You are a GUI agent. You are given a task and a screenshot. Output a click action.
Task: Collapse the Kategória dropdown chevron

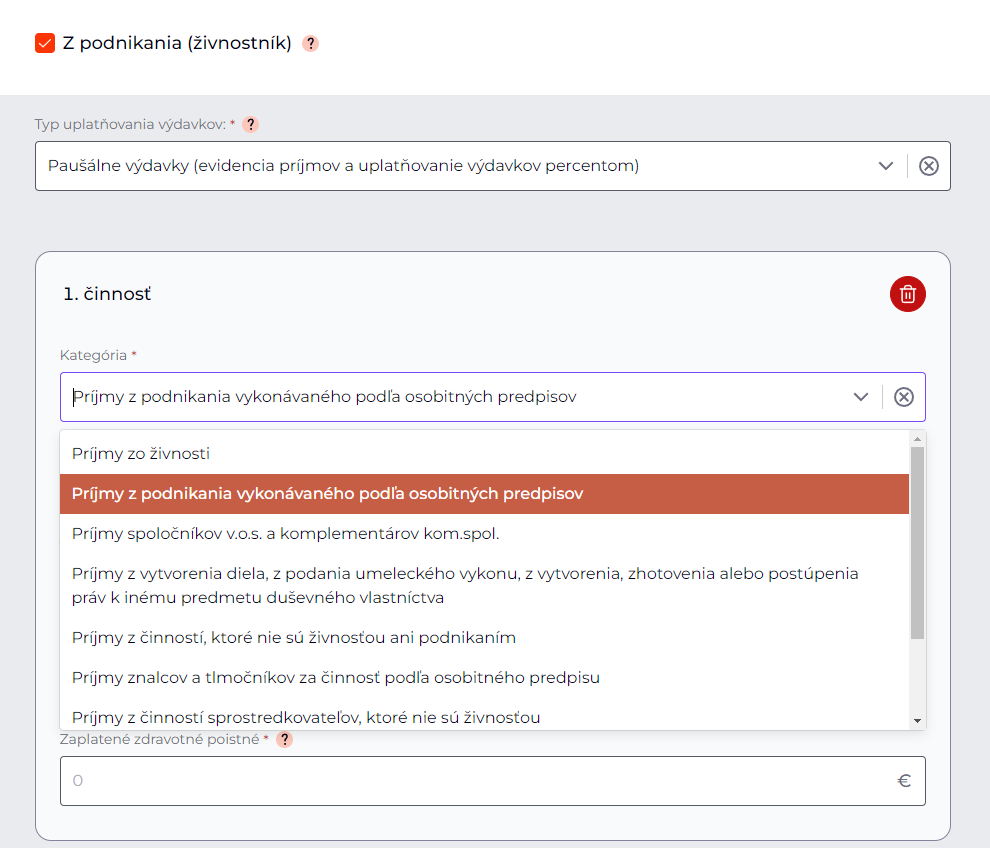coord(860,397)
